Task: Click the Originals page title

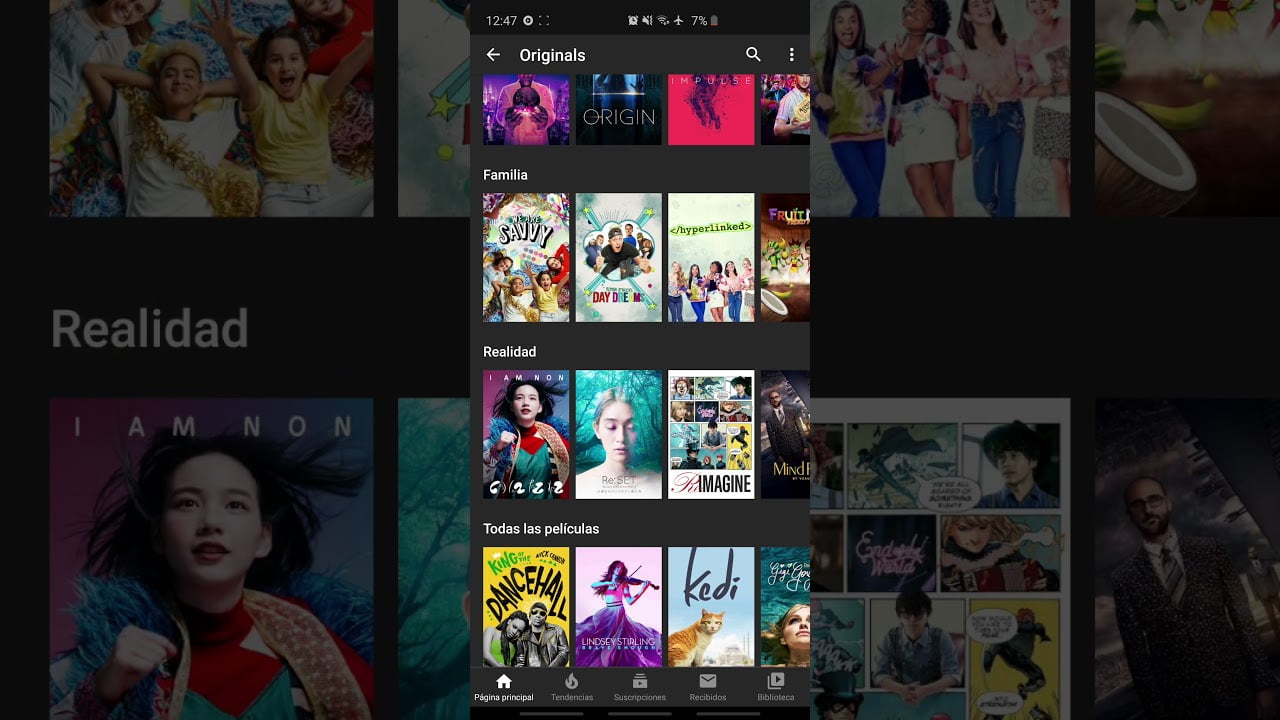Action: tap(552, 55)
